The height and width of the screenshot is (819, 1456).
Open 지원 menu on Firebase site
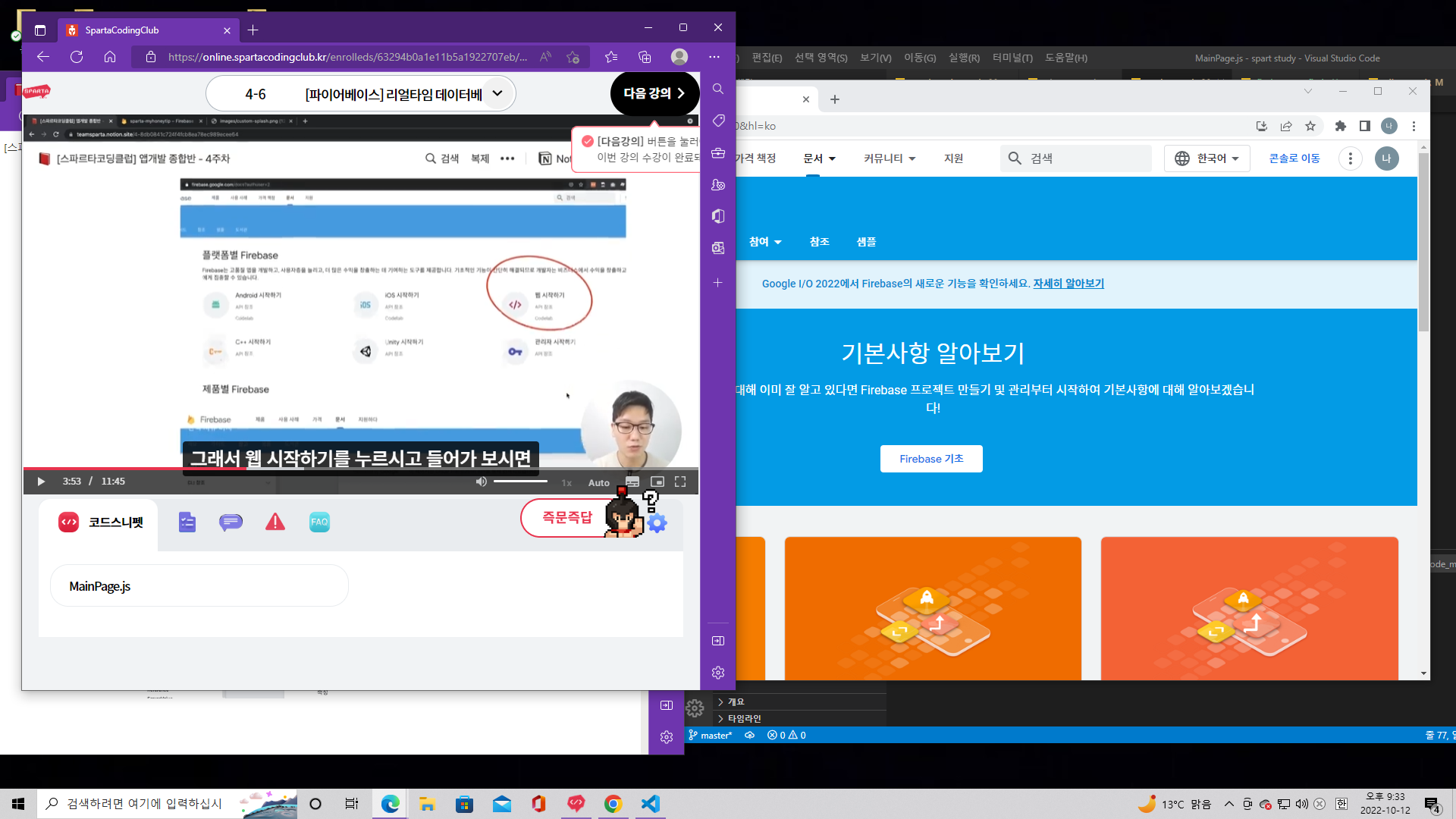pos(953,158)
